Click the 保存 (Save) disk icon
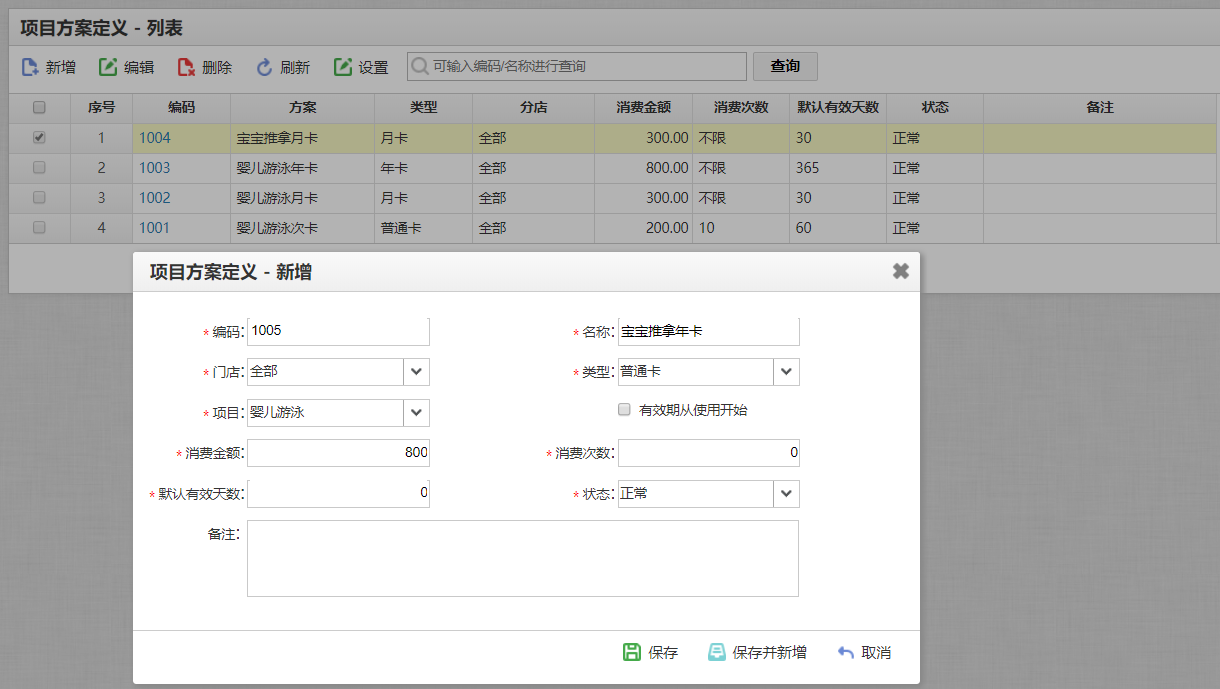1220x689 pixels. [x=631, y=651]
